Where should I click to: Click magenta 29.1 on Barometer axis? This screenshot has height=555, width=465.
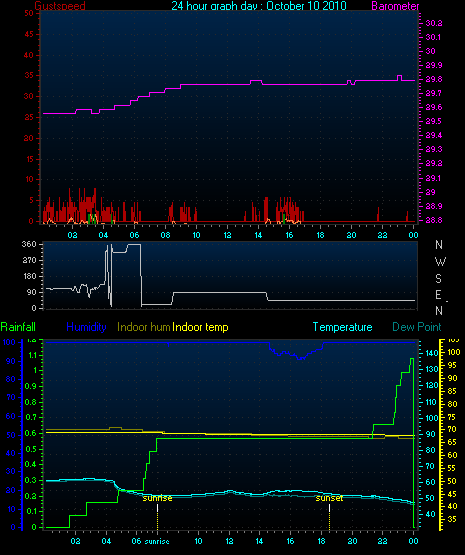tap(434, 178)
